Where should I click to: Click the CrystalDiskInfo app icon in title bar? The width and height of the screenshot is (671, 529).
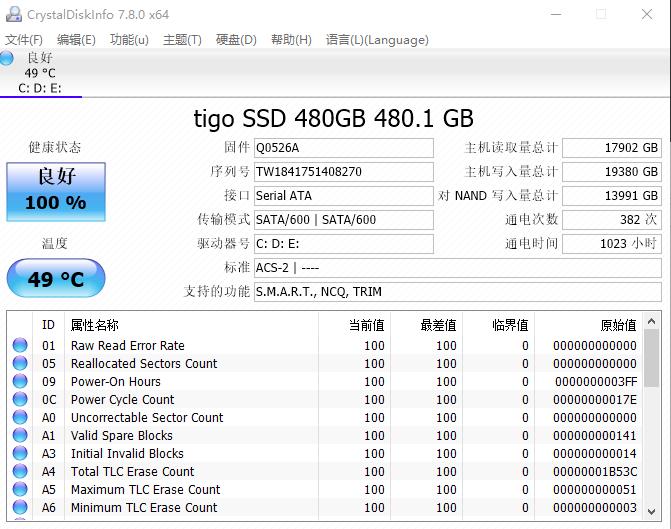click(14, 14)
